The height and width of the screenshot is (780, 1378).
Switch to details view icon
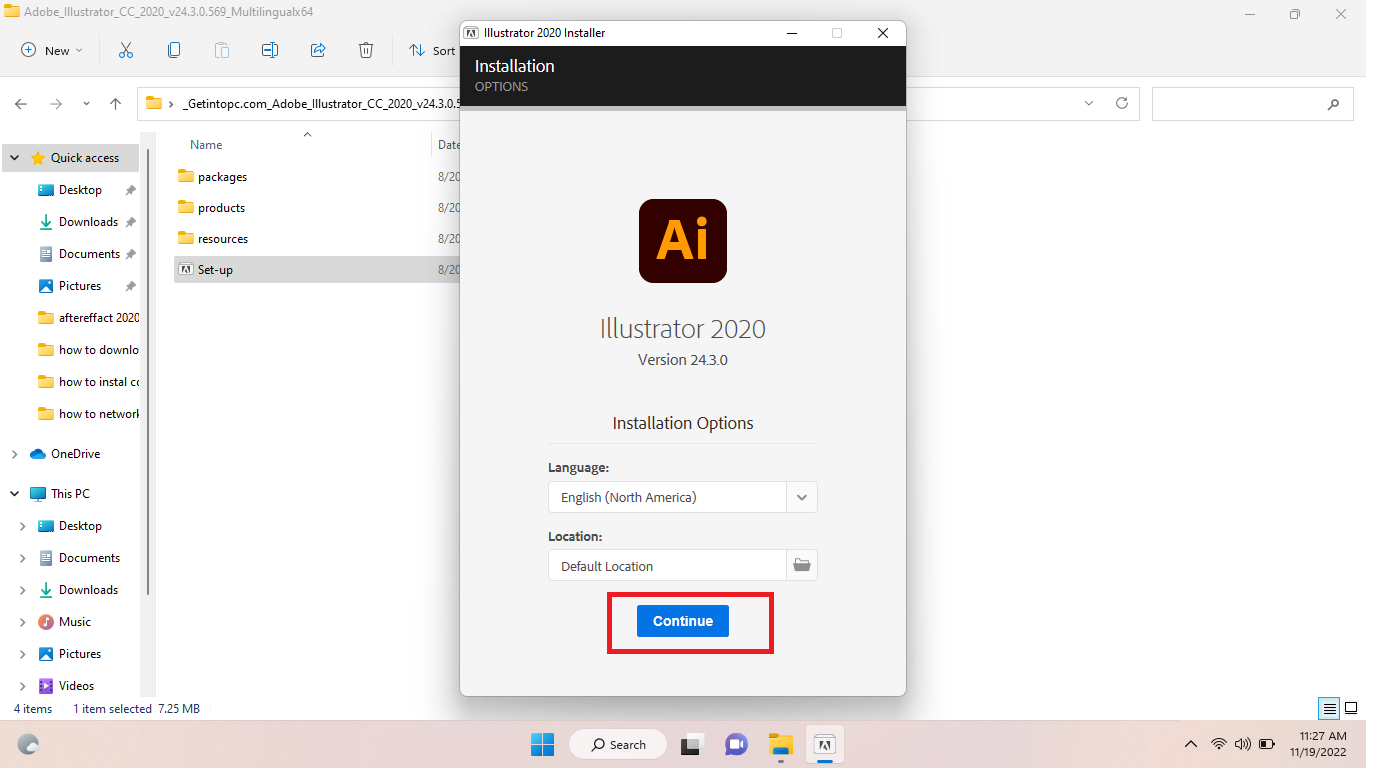[1329, 708]
